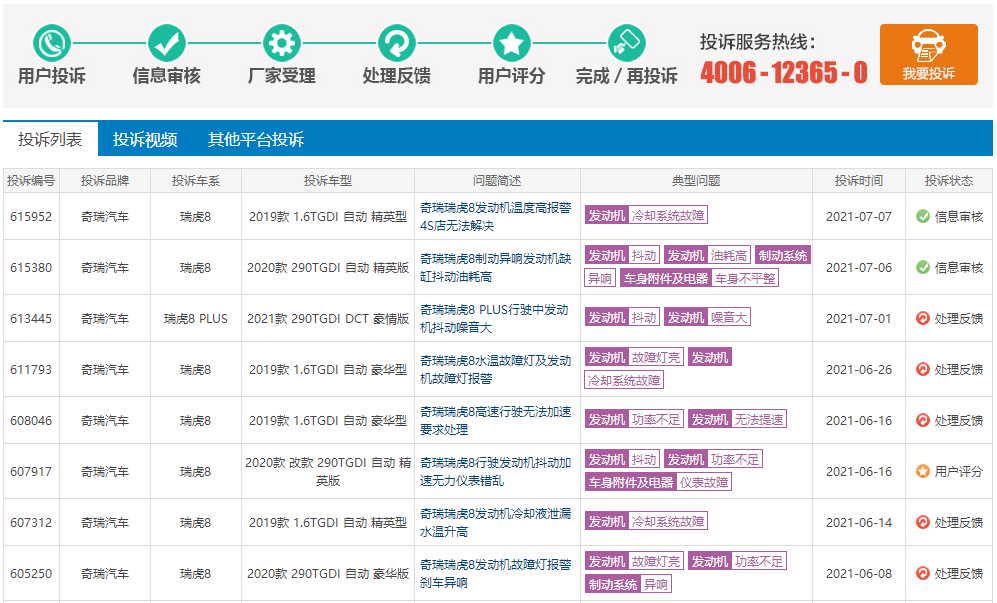Click 瑞虎8 PLUS car series cell
The image size is (997, 603).
pos(196,318)
